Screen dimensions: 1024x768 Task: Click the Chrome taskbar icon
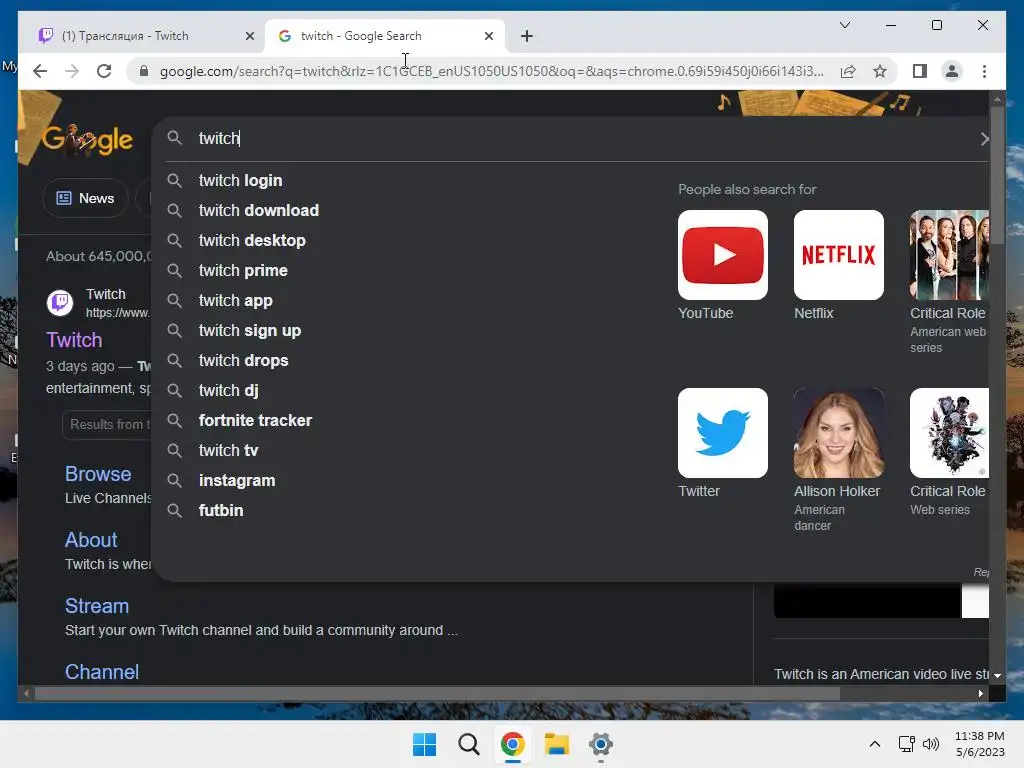(513, 744)
